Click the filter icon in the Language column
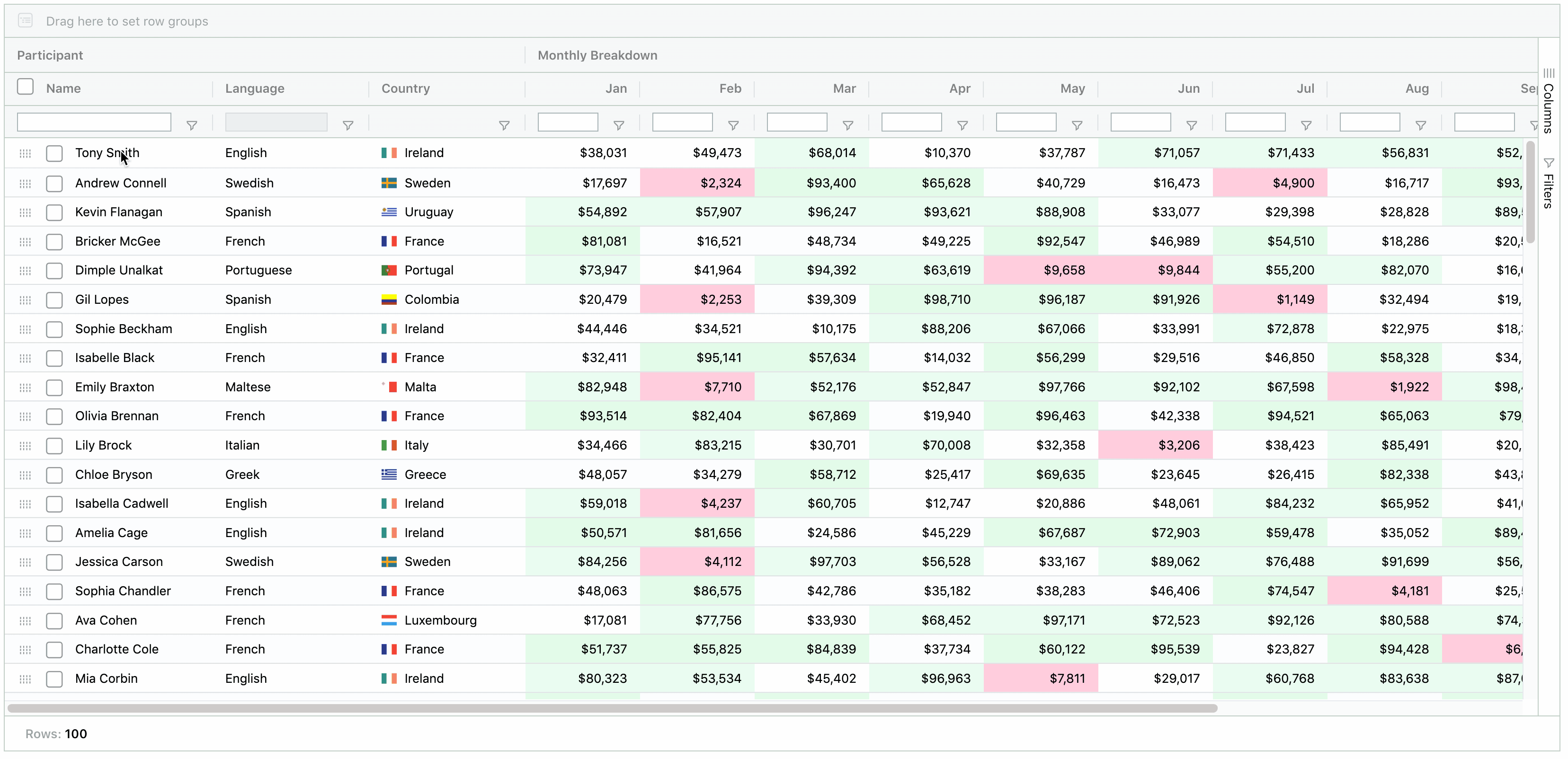Viewport: 1568px width, 759px height. pos(349,124)
